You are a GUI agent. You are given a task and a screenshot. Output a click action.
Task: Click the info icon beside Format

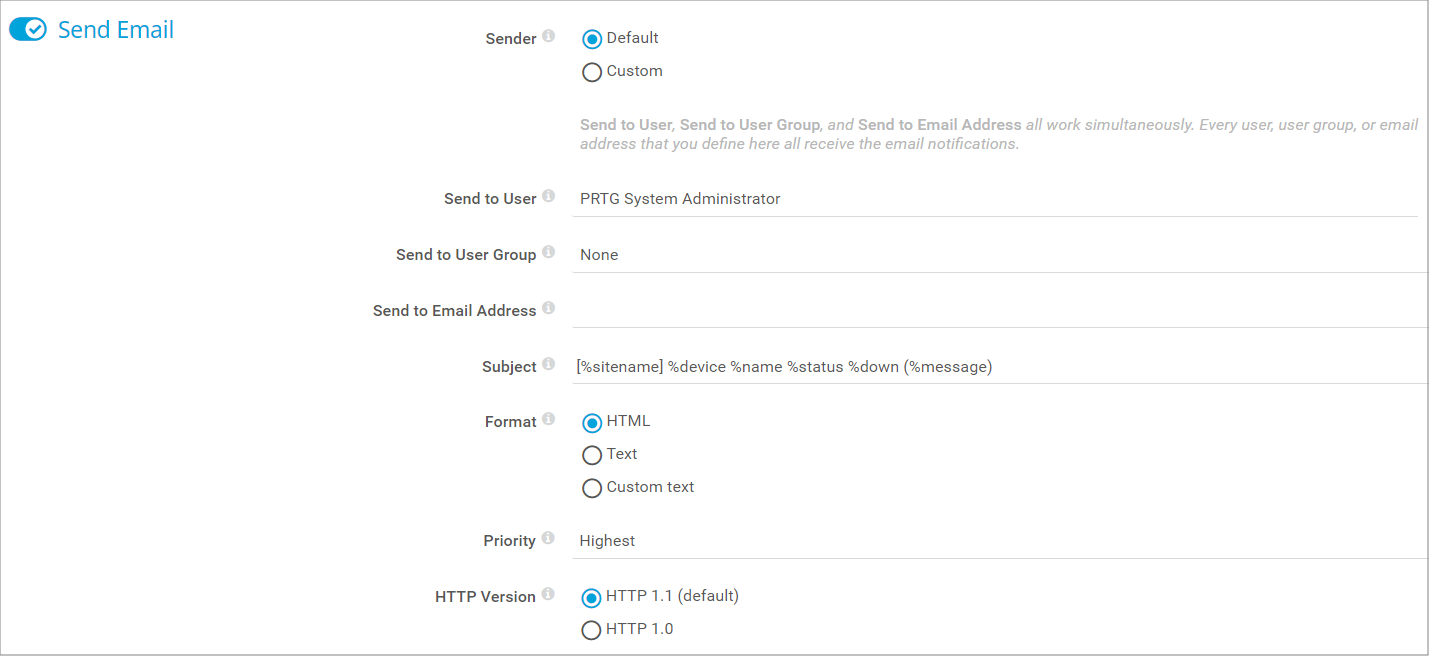pos(548,420)
